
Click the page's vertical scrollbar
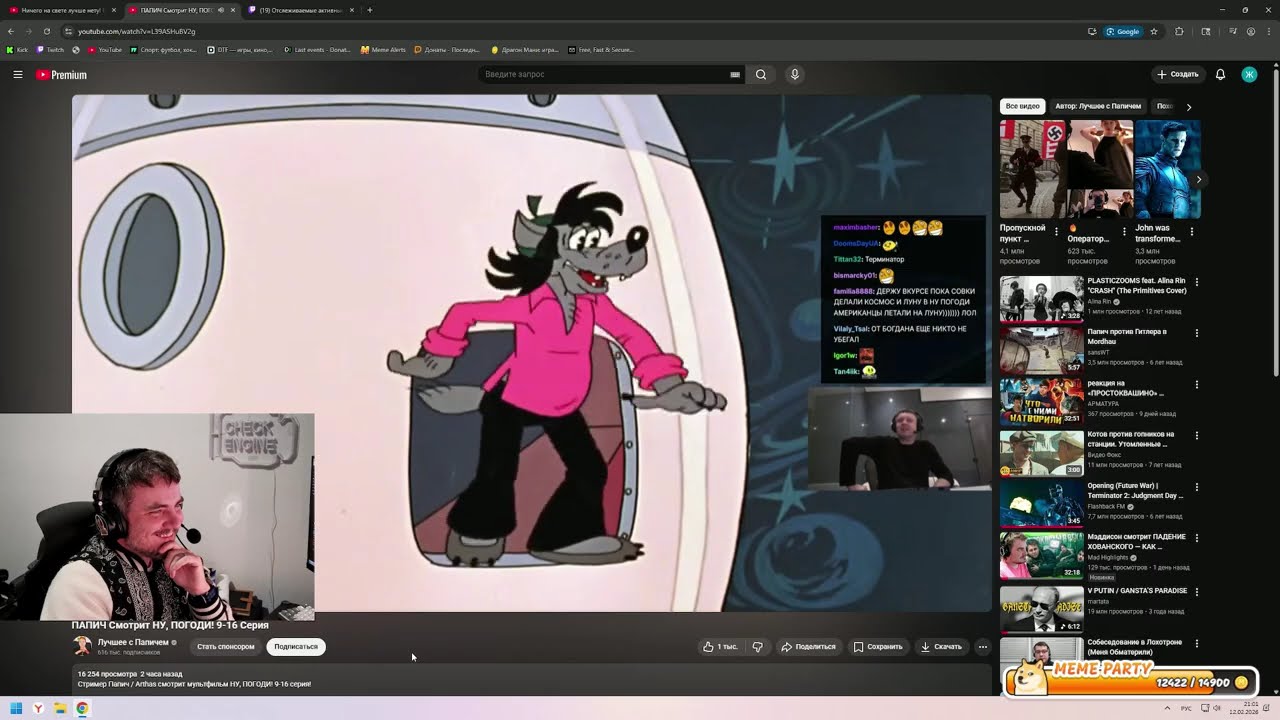(1275, 220)
